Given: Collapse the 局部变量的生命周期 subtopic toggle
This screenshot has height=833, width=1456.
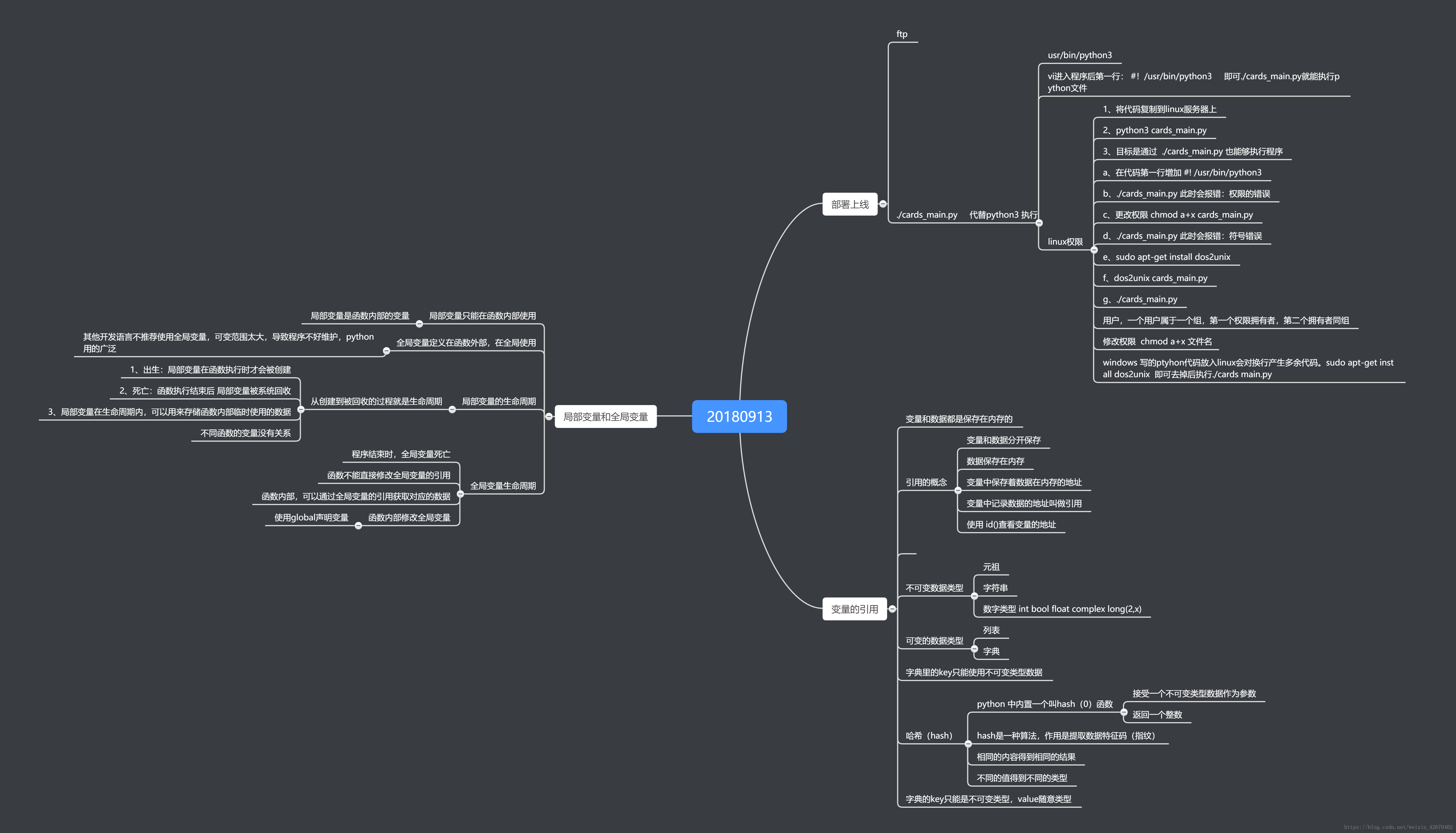Looking at the screenshot, I should (452, 410).
